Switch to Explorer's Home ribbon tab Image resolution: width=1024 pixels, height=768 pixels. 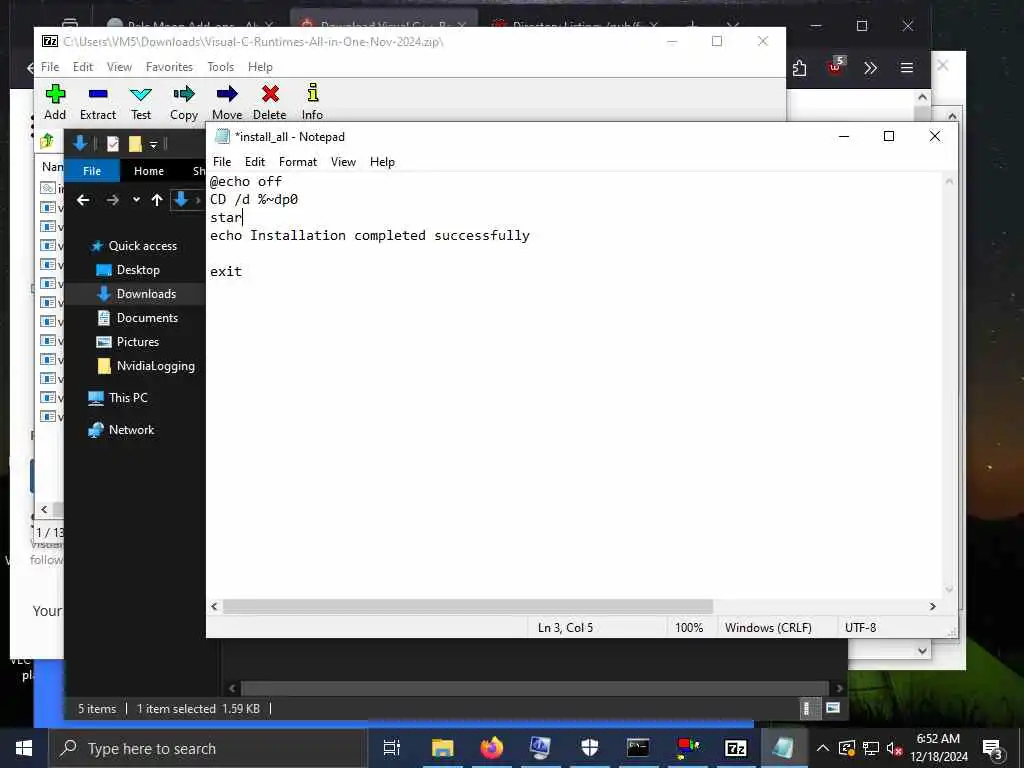[x=149, y=171]
